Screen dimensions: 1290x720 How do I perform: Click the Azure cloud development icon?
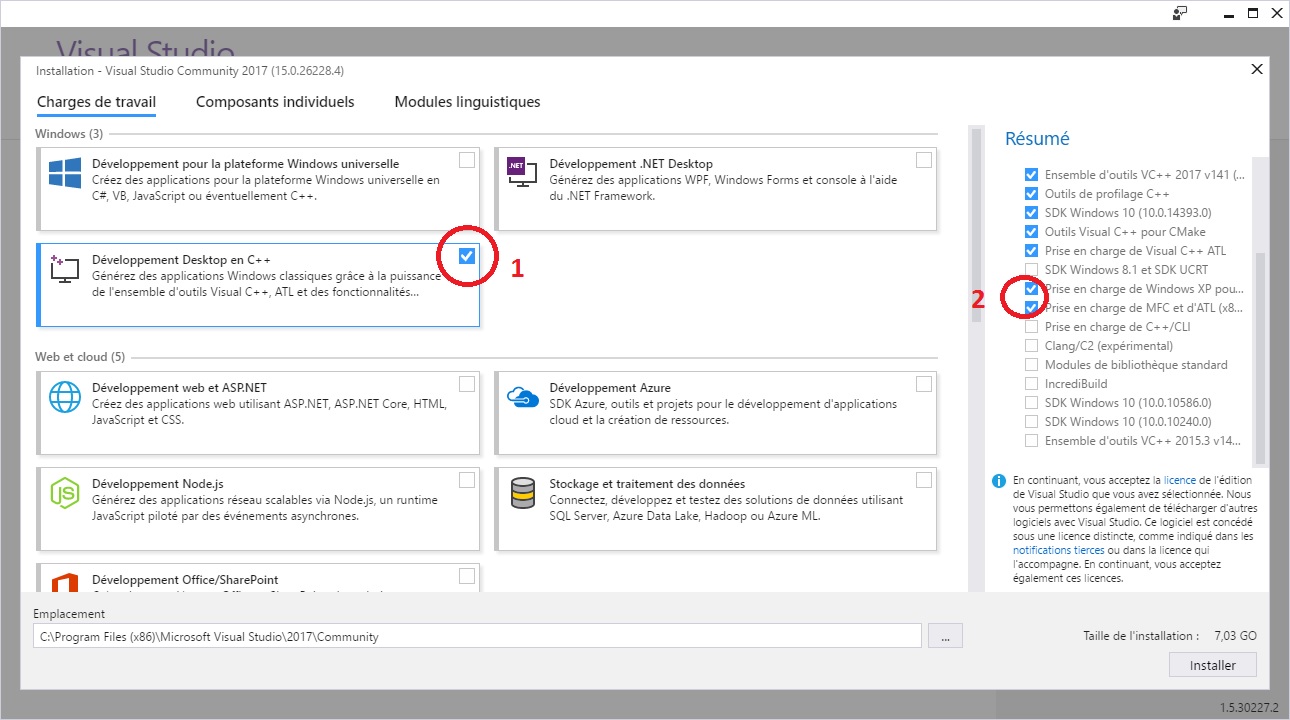point(522,396)
